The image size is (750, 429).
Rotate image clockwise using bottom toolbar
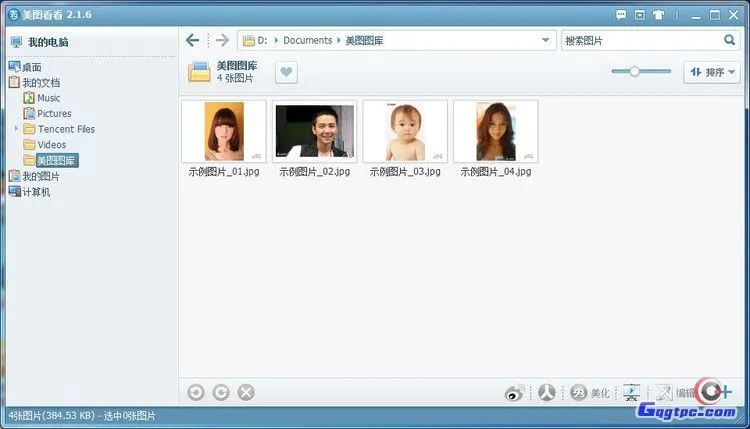(221, 393)
